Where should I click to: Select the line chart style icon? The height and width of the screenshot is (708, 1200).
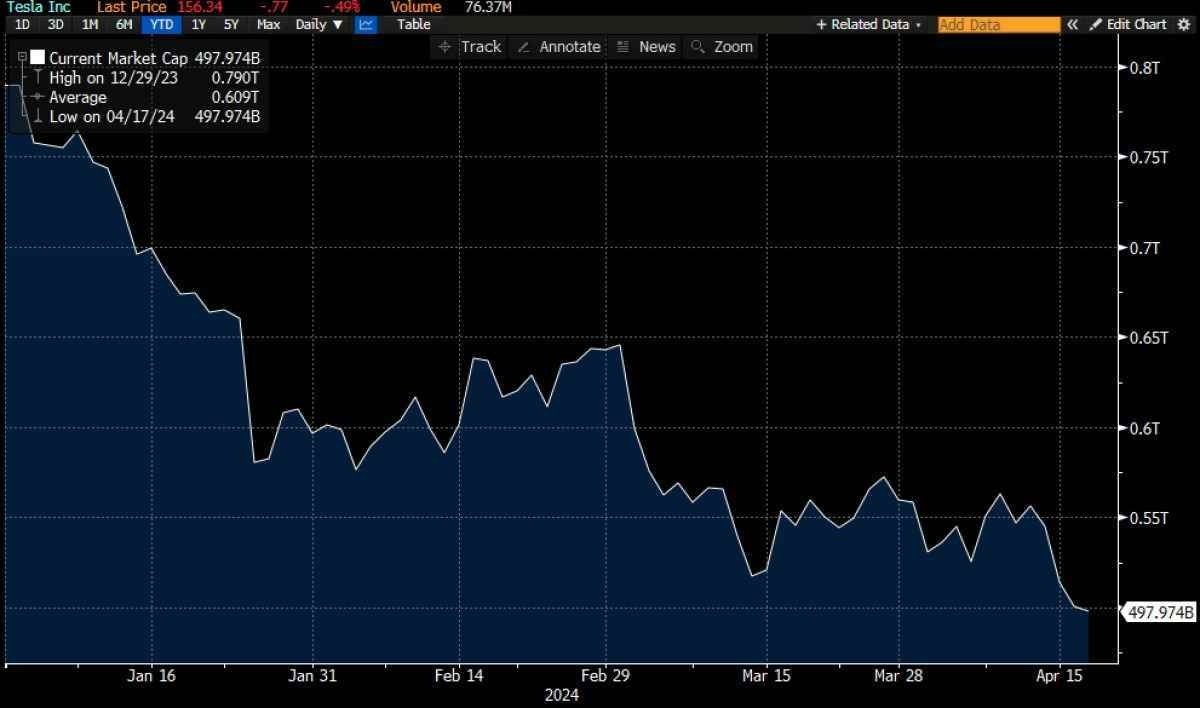[x=366, y=24]
